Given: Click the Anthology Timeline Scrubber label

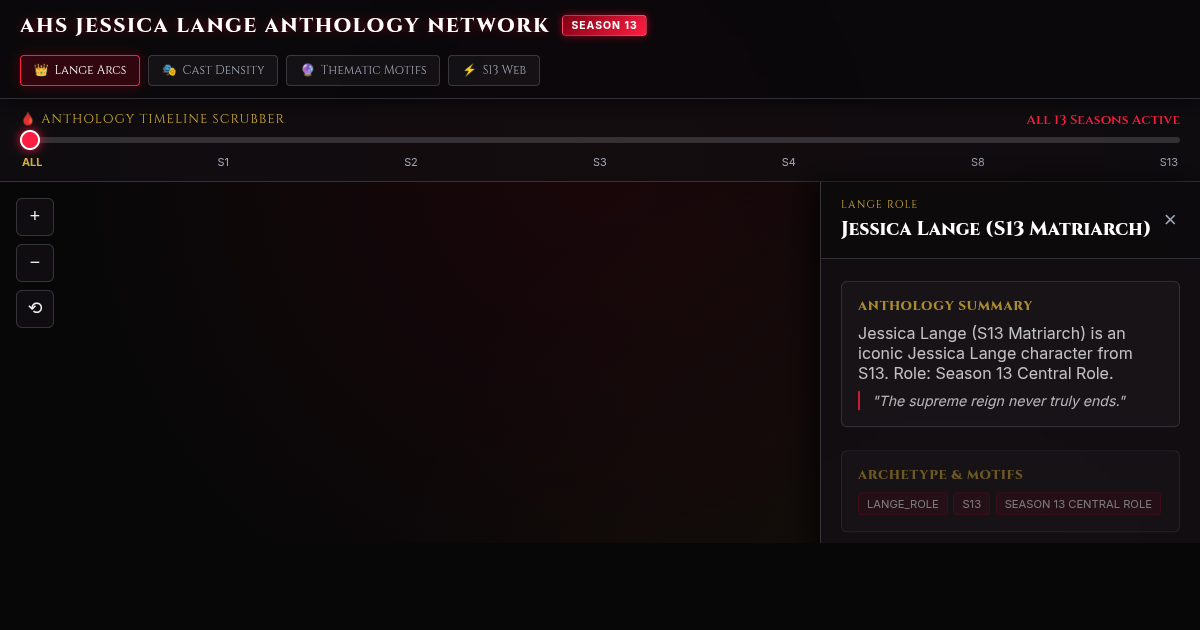Looking at the screenshot, I should (163, 119).
